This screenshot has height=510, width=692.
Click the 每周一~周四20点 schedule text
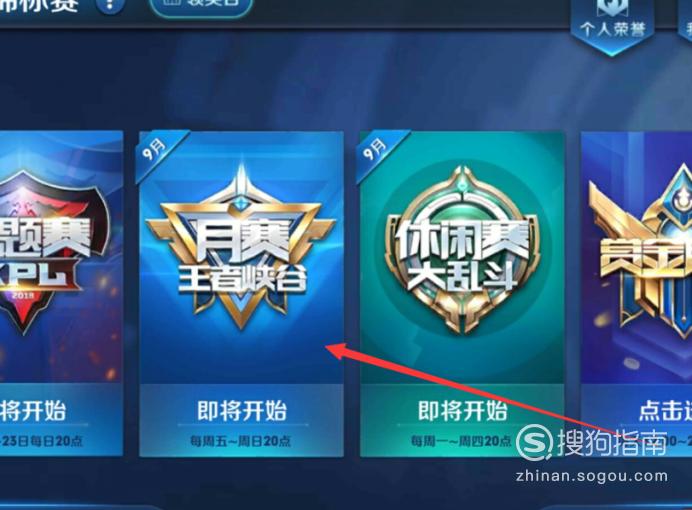coord(461,440)
